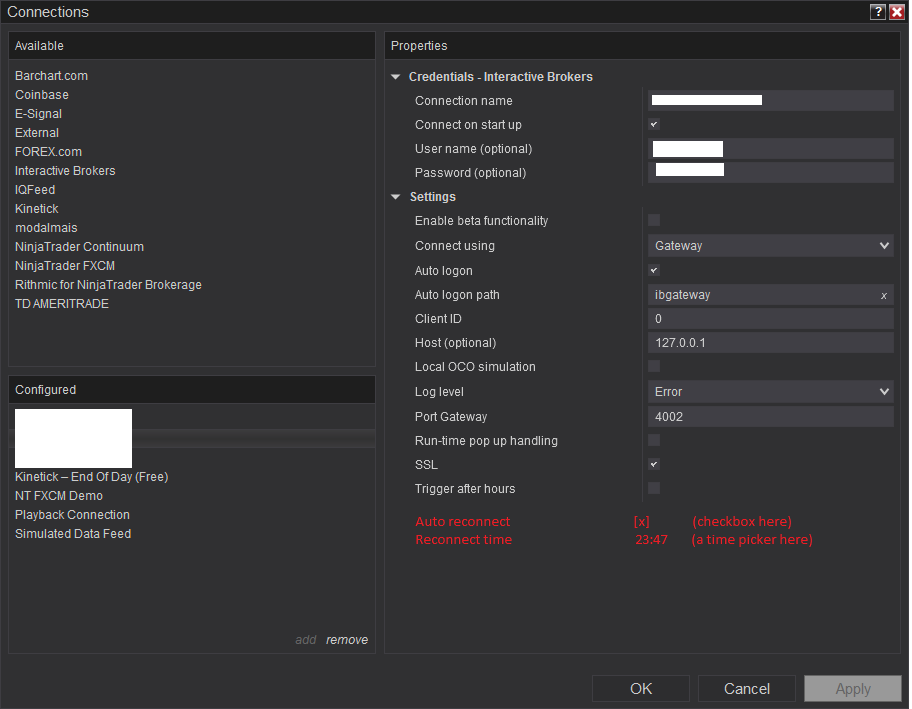Click the Host (optional) field
The width and height of the screenshot is (912, 709).
[x=771, y=343]
